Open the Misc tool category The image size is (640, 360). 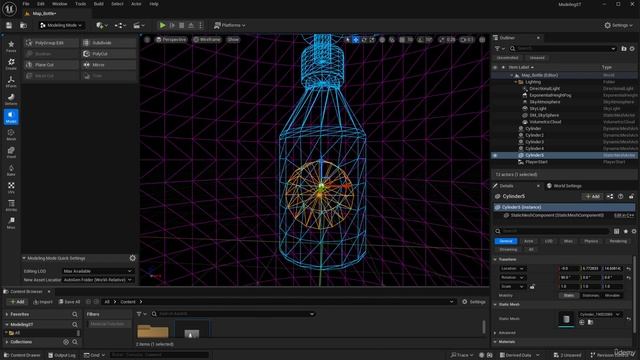click(x=11, y=223)
